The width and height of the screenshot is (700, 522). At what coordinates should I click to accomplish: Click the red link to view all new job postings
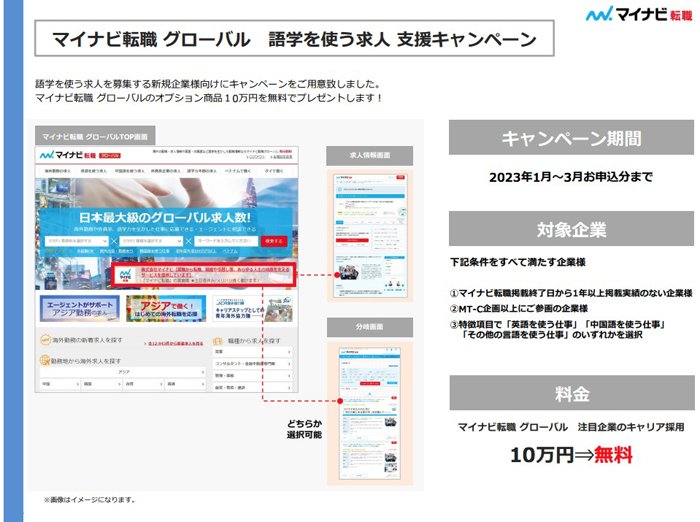(x=175, y=343)
